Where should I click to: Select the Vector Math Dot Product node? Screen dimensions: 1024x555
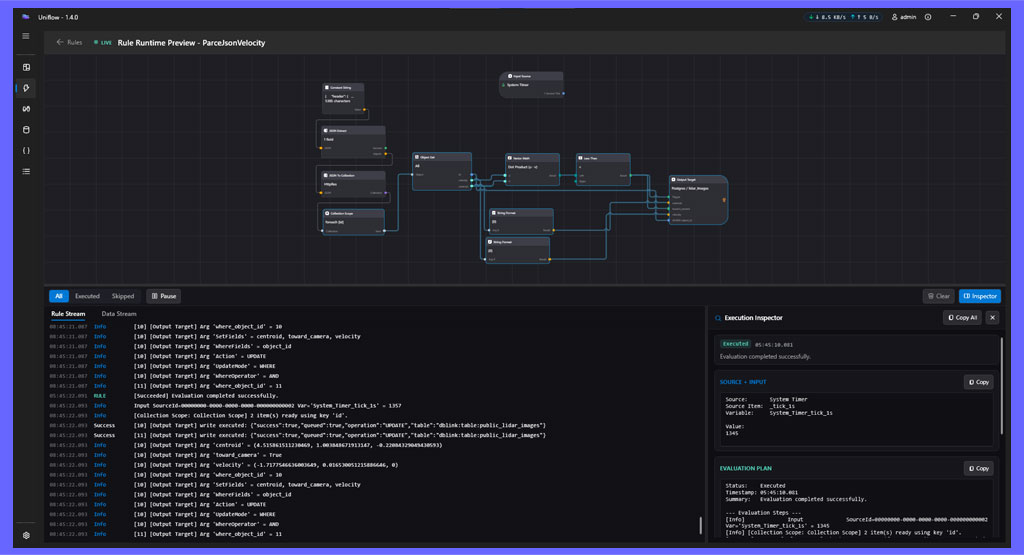coord(532,169)
